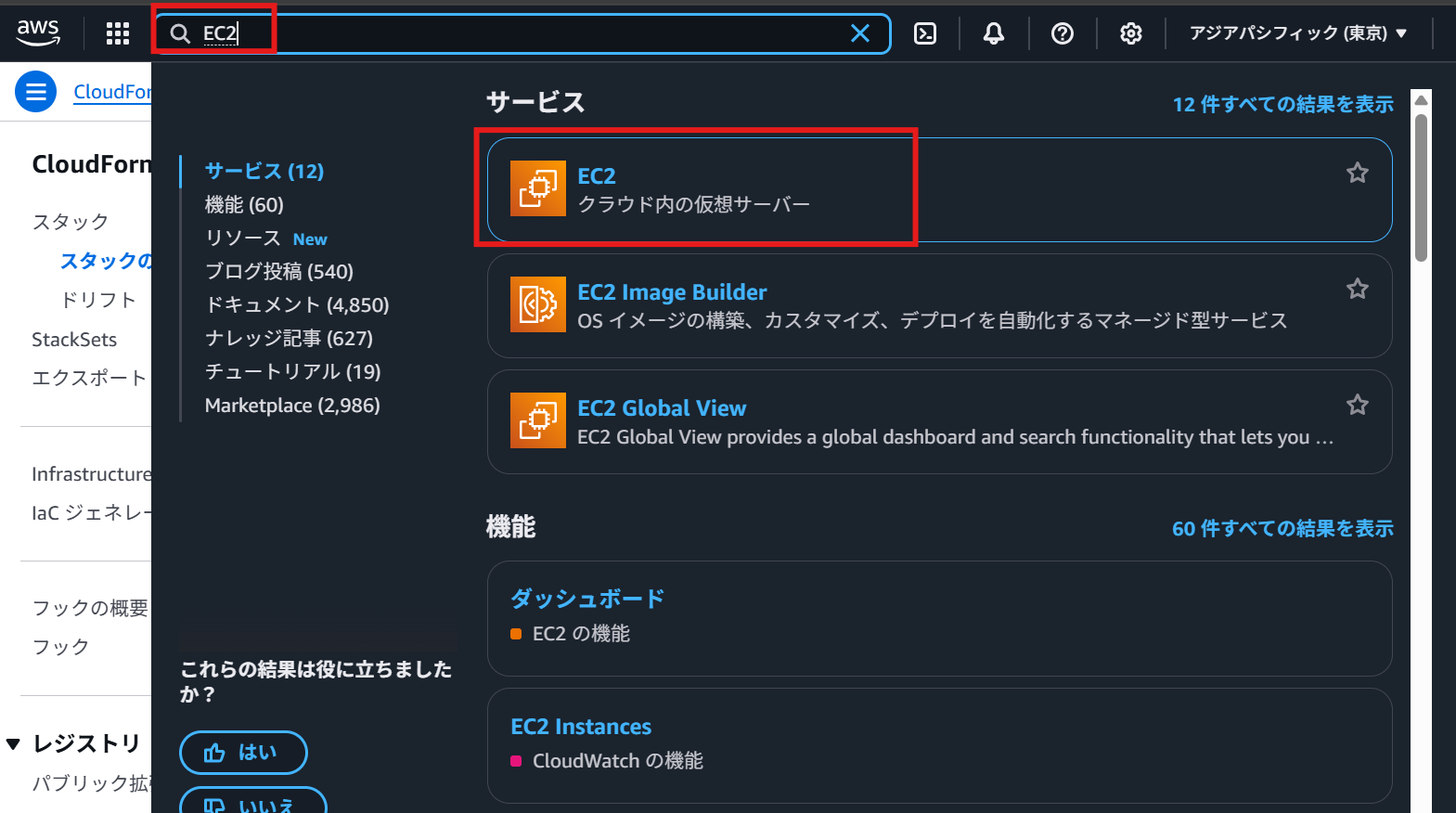The width and height of the screenshot is (1456, 813).
Task: Toggle the CloudFormation hamburger navigation menu
Action: click(36, 92)
